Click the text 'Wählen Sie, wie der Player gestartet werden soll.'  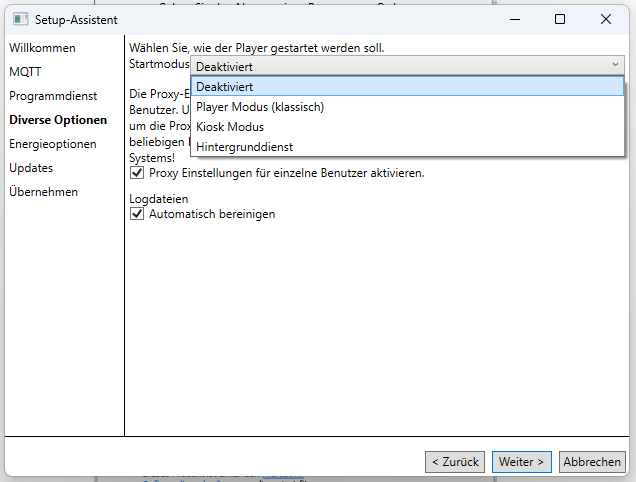point(256,48)
